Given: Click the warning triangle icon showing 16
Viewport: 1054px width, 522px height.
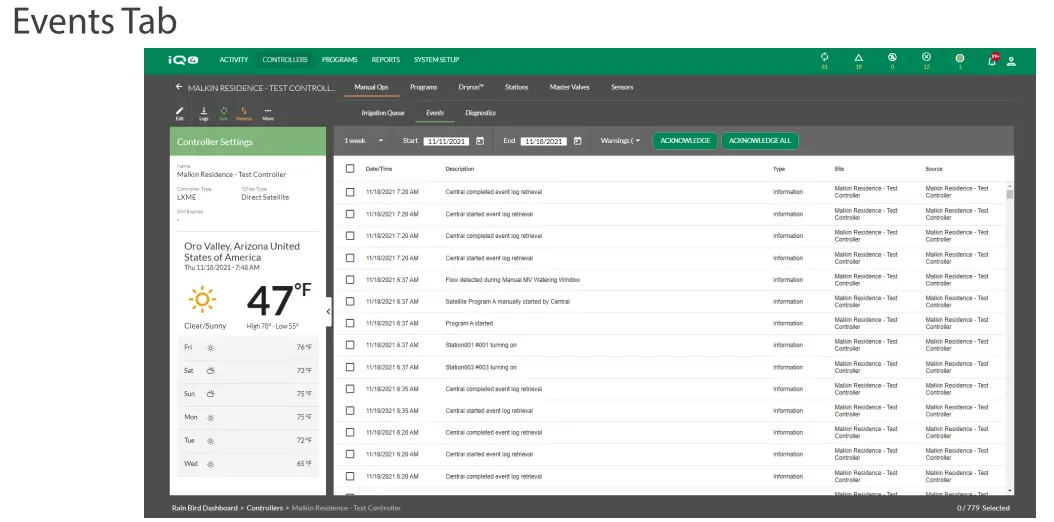Looking at the screenshot, I should [858, 58].
